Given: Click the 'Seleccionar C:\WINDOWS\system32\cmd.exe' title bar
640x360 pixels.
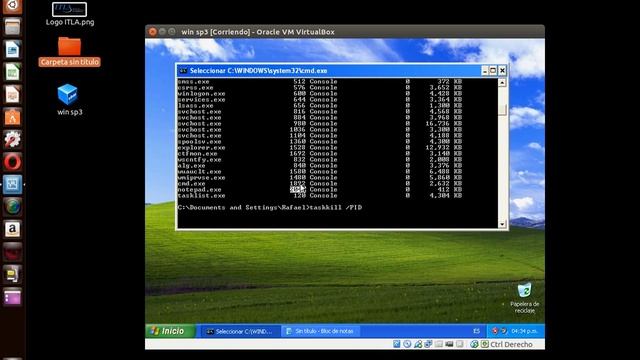Looking at the screenshot, I should coord(329,71).
